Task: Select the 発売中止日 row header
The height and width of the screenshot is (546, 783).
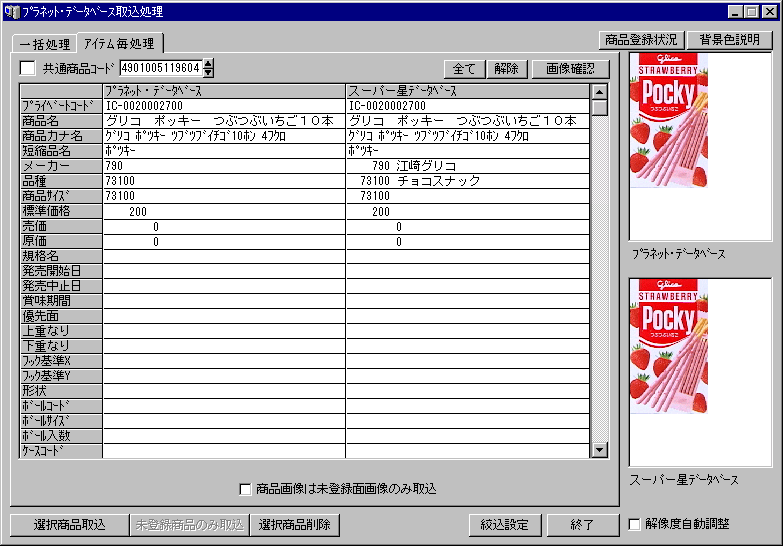Action: pyautogui.click(x=61, y=286)
